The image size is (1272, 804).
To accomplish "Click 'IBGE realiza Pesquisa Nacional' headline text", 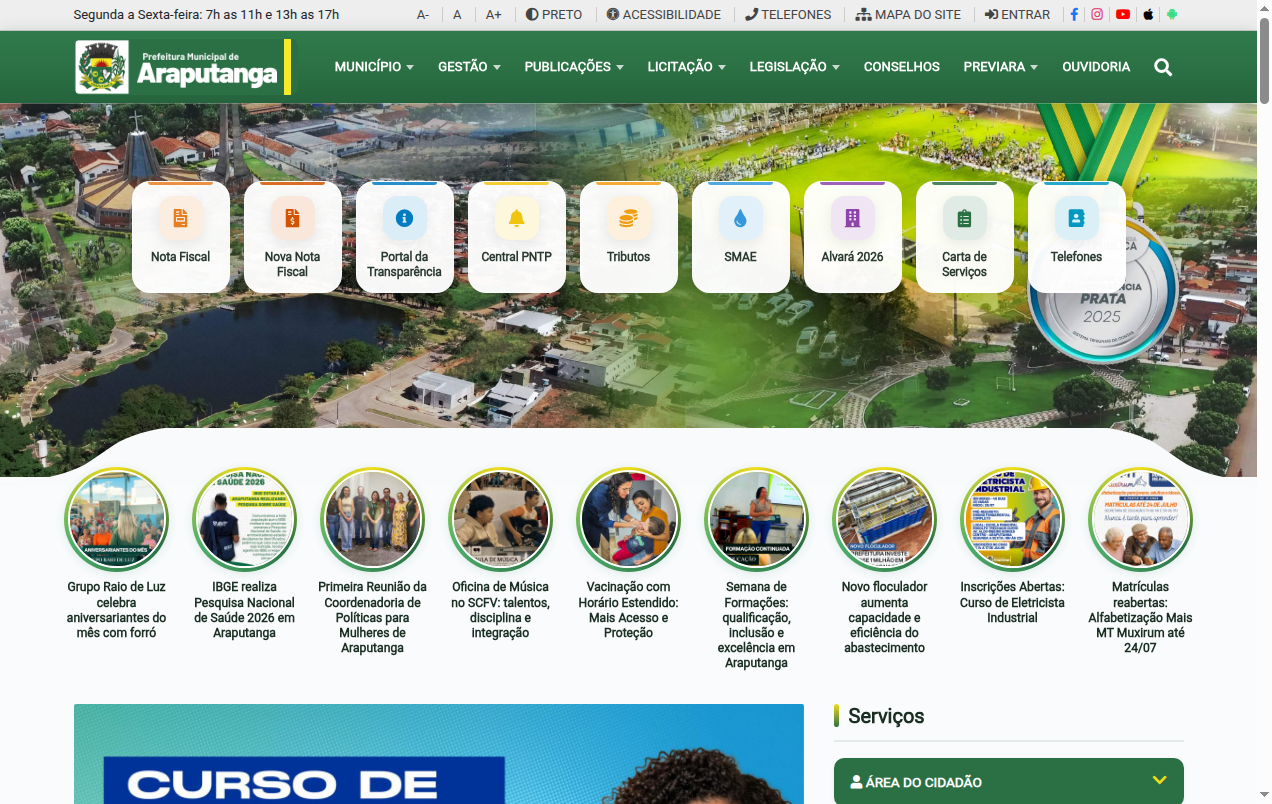I will tap(244, 610).
